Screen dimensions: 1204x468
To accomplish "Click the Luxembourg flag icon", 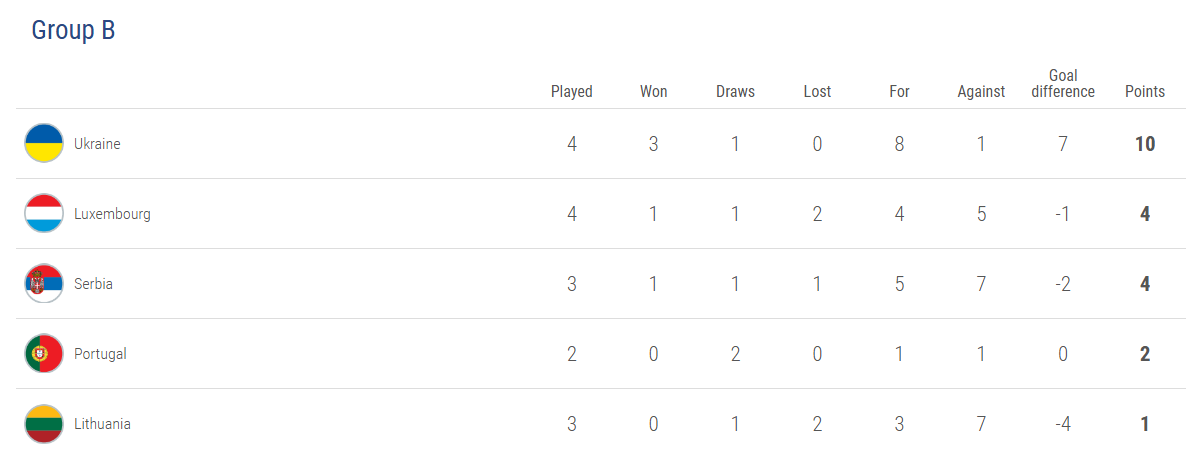I will click(x=44, y=214).
